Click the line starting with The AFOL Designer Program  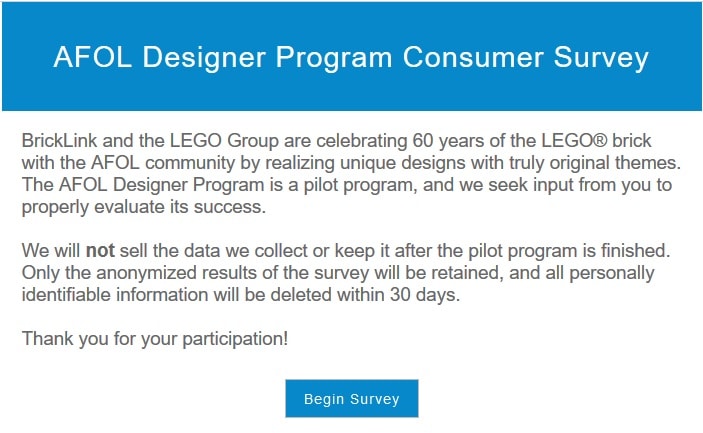[x=347, y=185]
